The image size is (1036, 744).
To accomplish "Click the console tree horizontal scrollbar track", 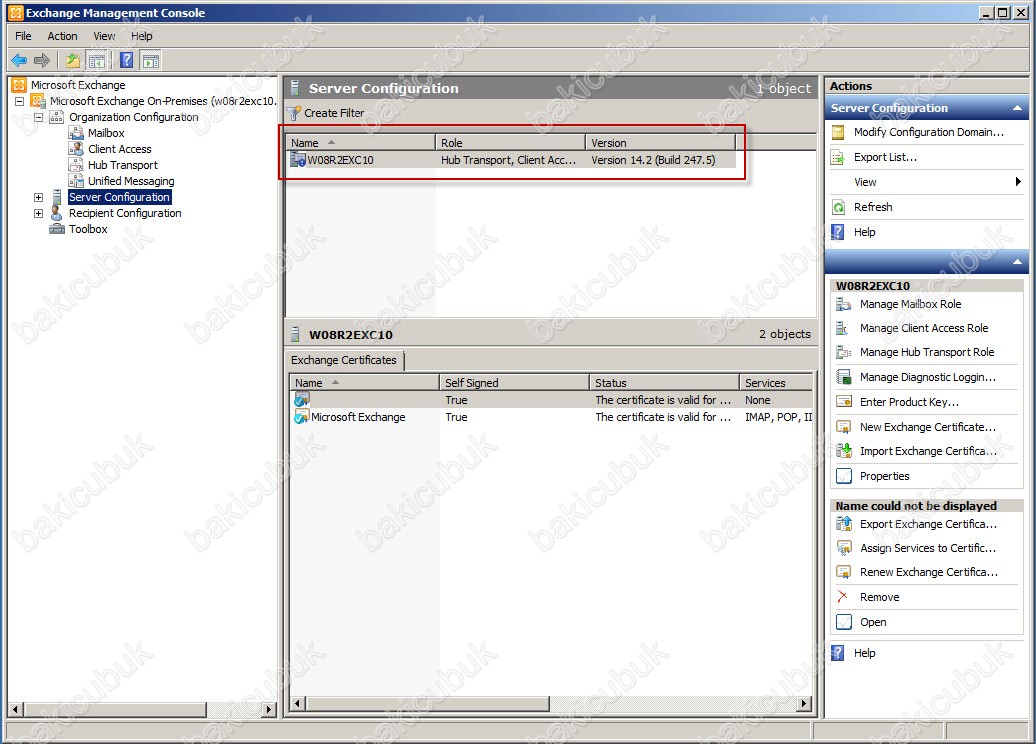I will [234, 710].
